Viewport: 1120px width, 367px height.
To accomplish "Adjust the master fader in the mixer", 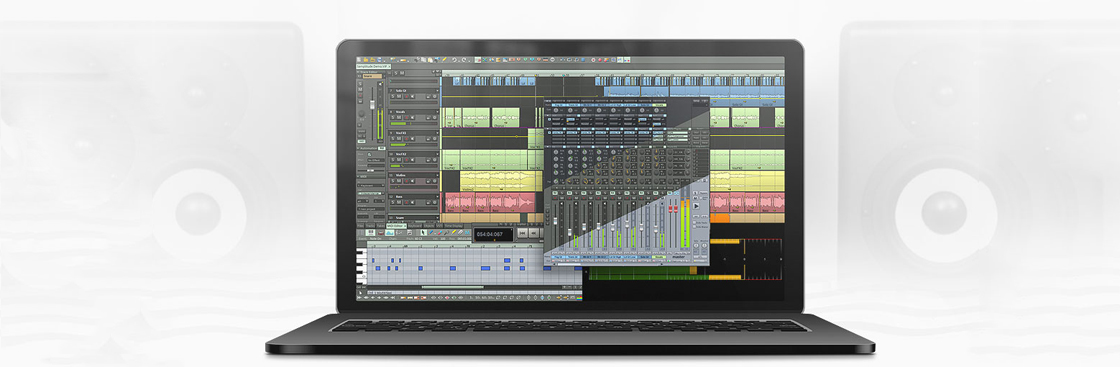I will [673, 208].
